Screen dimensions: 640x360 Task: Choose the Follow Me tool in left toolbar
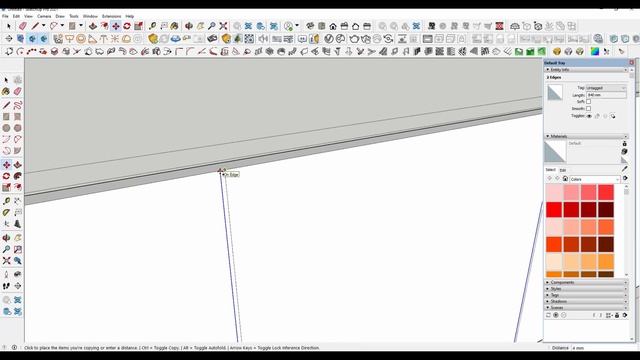pyautogui.click(x=18, y=176)
